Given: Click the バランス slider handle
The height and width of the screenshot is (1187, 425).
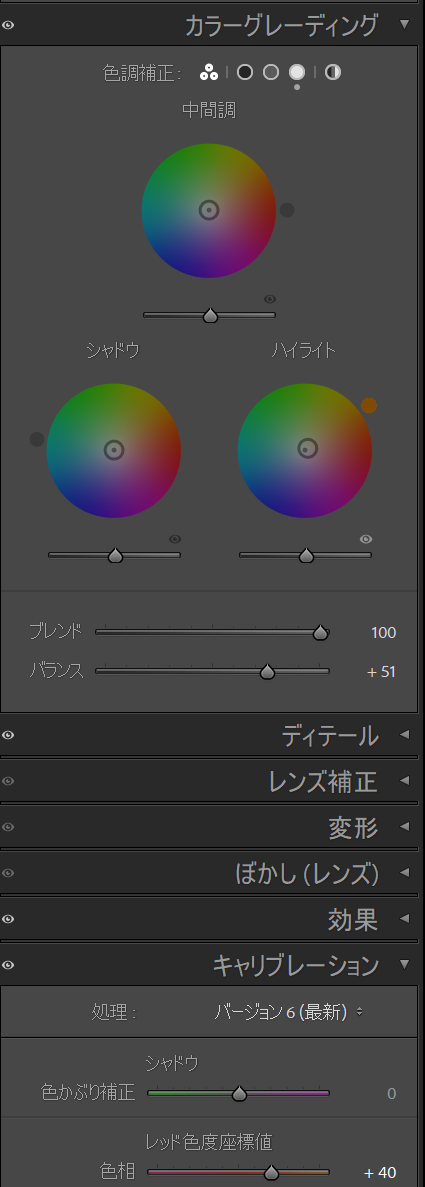Looking at the screenshot, I should click(x=267, y=671).
